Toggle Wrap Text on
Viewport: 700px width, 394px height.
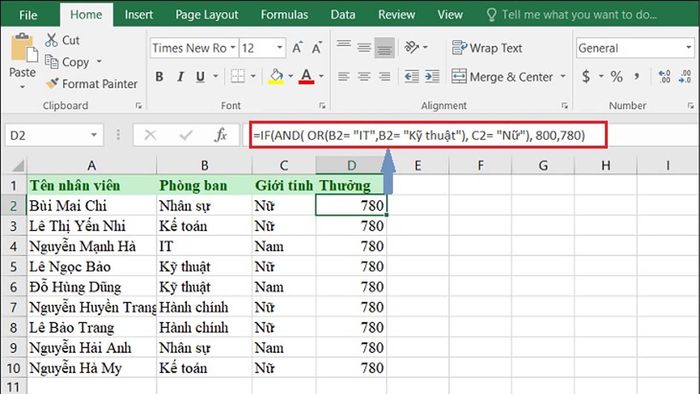point(487,48)
